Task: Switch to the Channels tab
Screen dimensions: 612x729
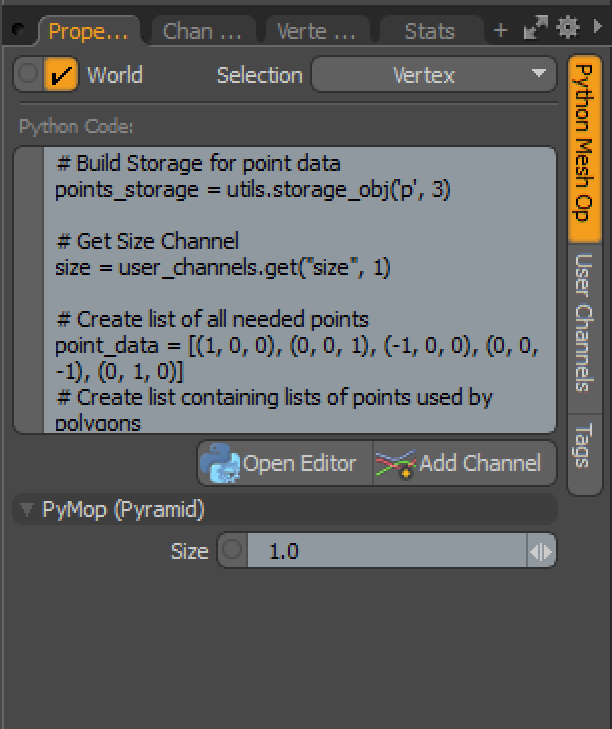Action: (202, 31)
